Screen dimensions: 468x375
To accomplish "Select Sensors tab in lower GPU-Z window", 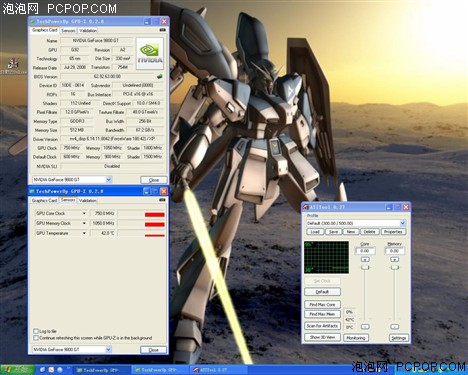I will click(68, 200).
